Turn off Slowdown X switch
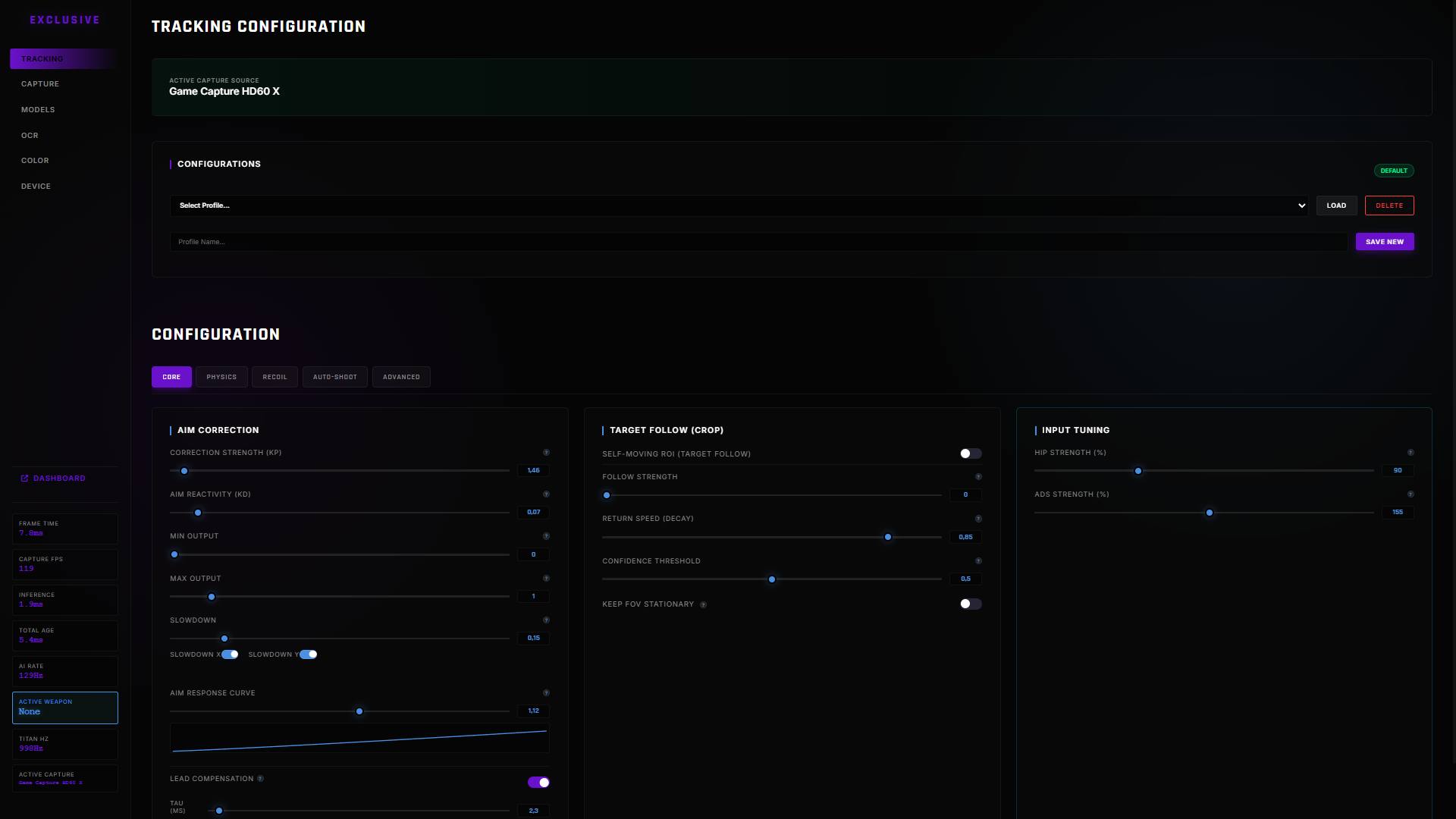The image size is (1456, 819). pyautogui.click(x=230, y=654)
